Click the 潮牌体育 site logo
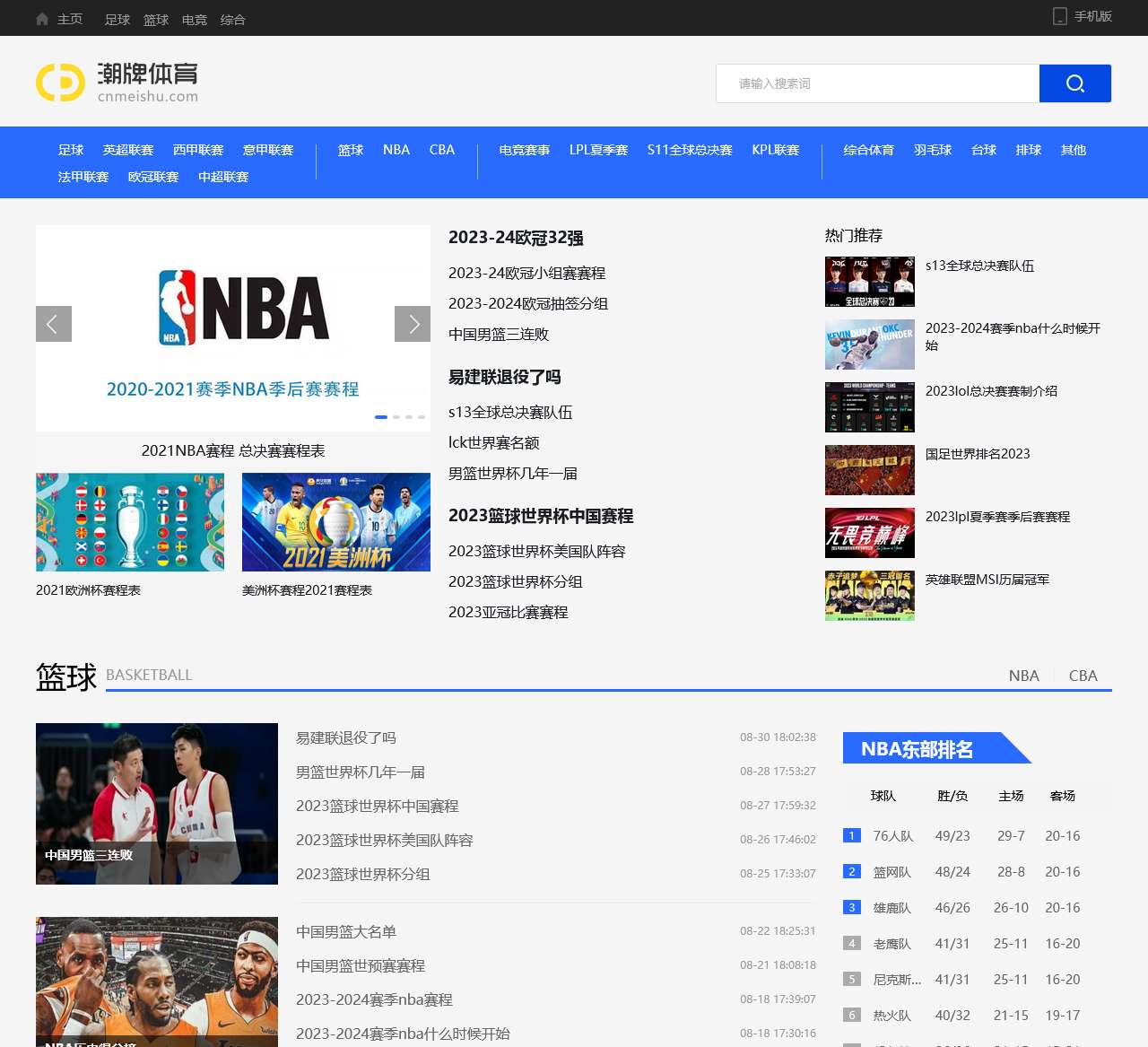The height and width of the screenshot is (1047, 1148). click(x=117, y=83)
